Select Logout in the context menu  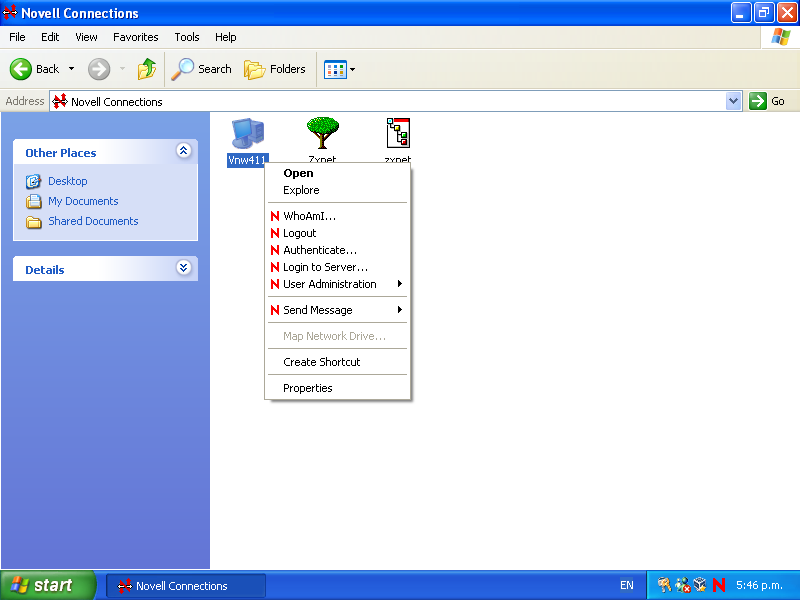337,233
